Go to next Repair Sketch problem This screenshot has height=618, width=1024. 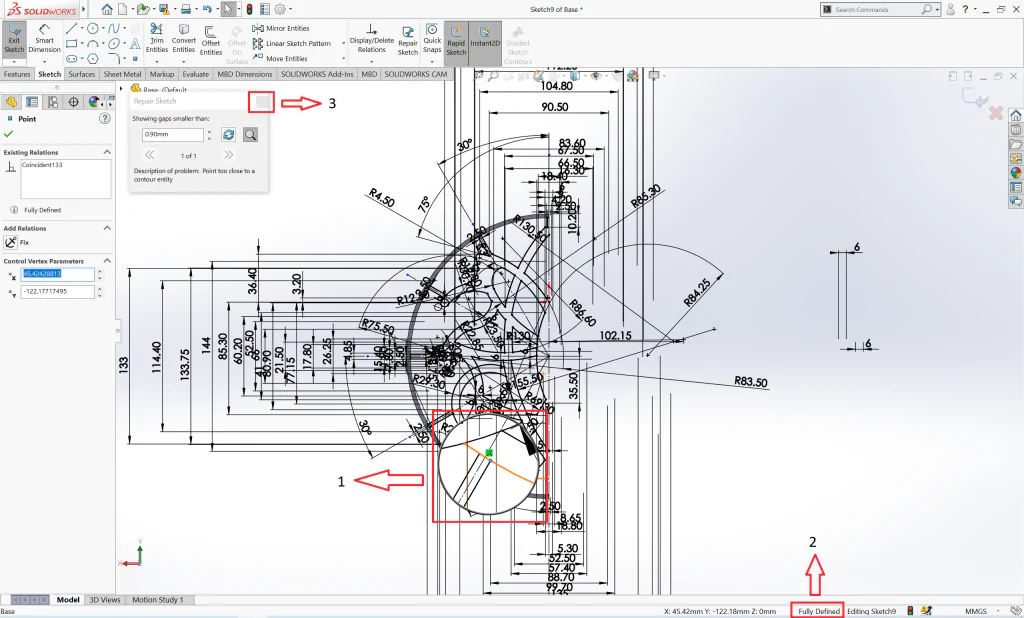click(229, 155)
